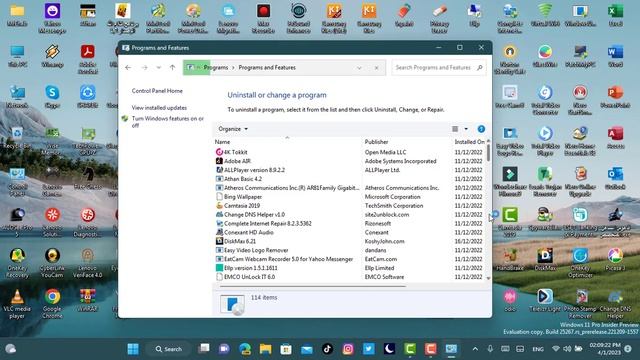
Task: Open Change DNS Helper desktop shortcut
Action: [x=615, y=304]
